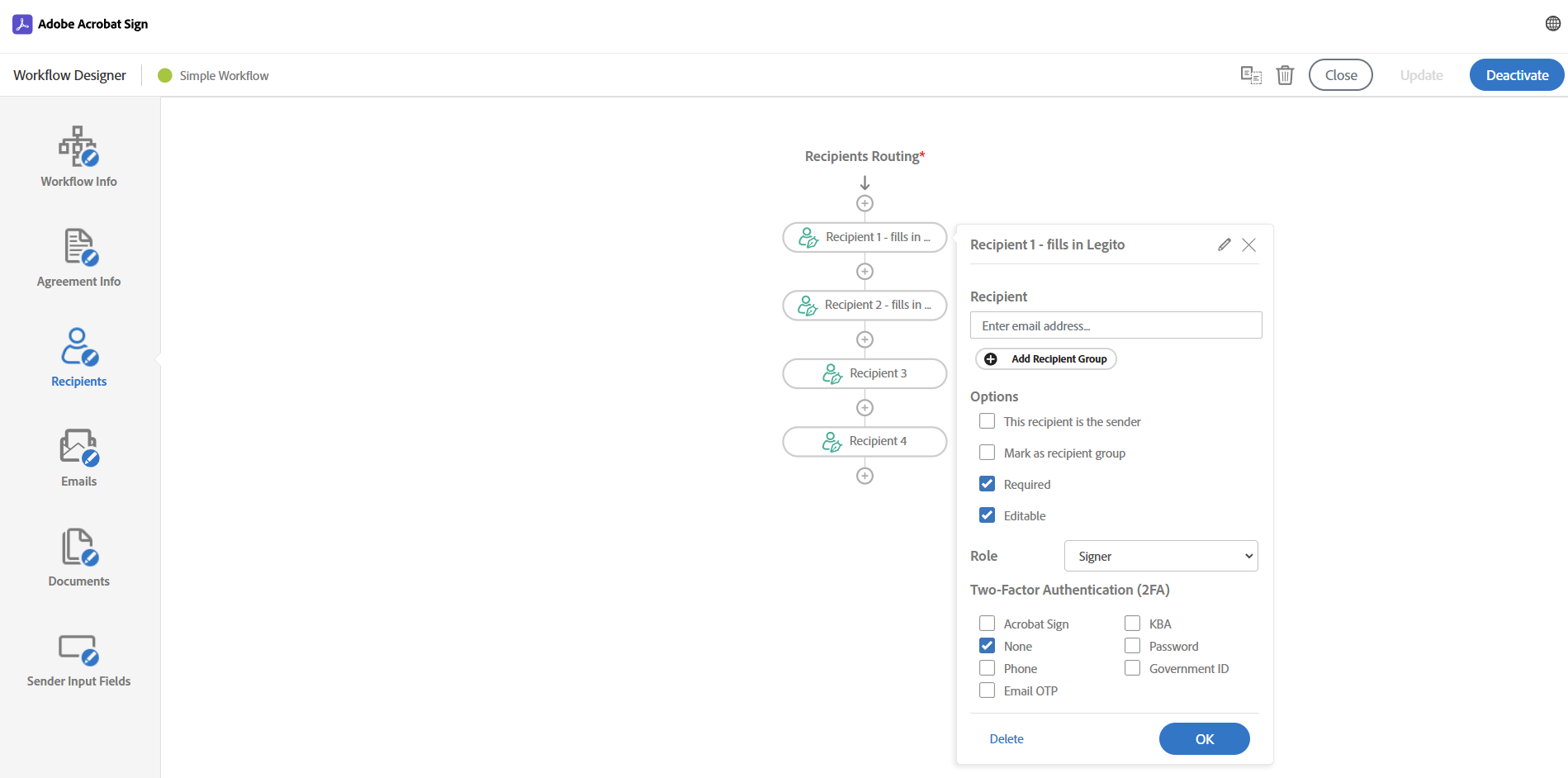1568x778 pixels.
Task: Enable Password authentication checkbox
Action: [1132, 646]
